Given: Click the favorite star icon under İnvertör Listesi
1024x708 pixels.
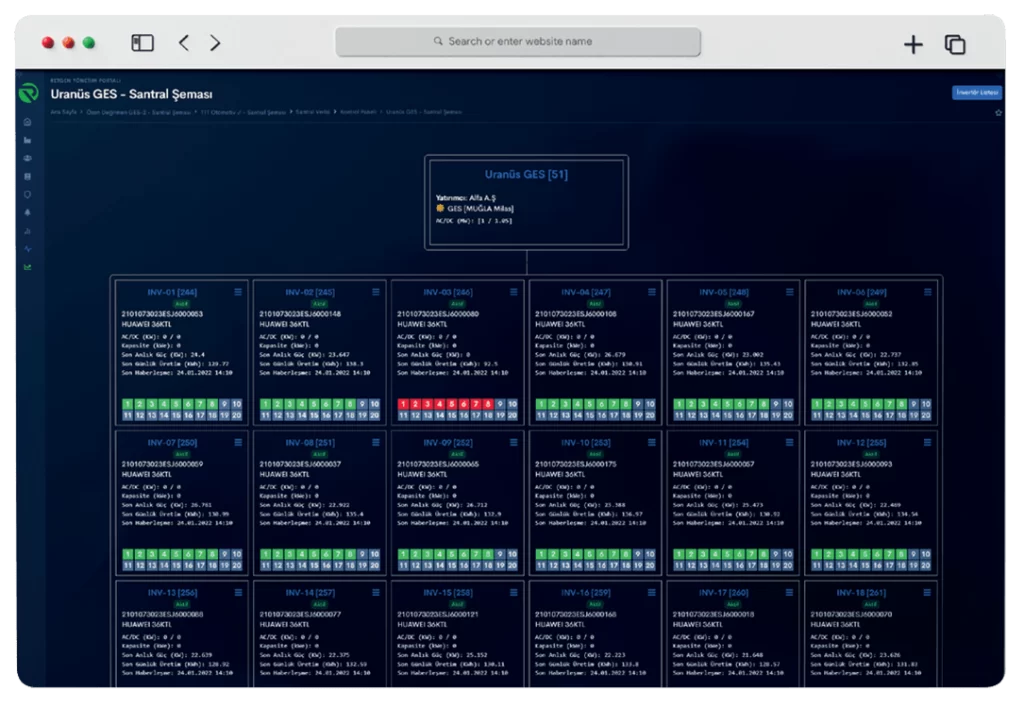Looking at the screenshot, I should (998, 113).
